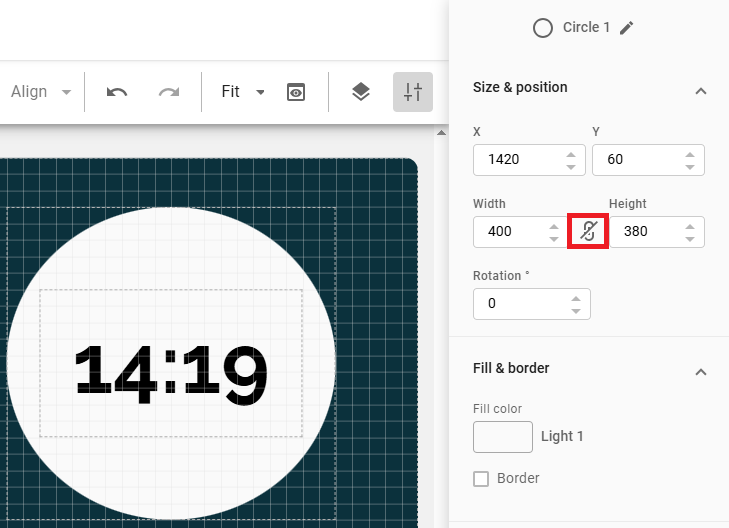Increase Rotation with up arrow
The width and height of the screenshot is (729, 528).
576,299
